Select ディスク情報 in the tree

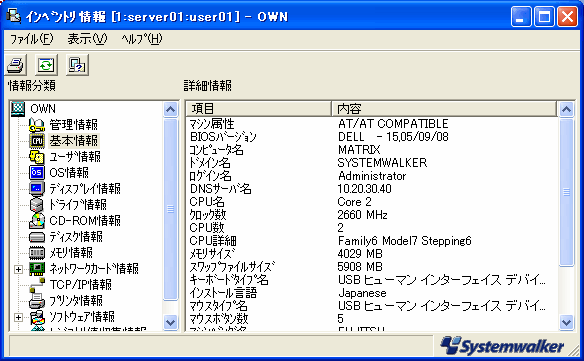(76, 237)
